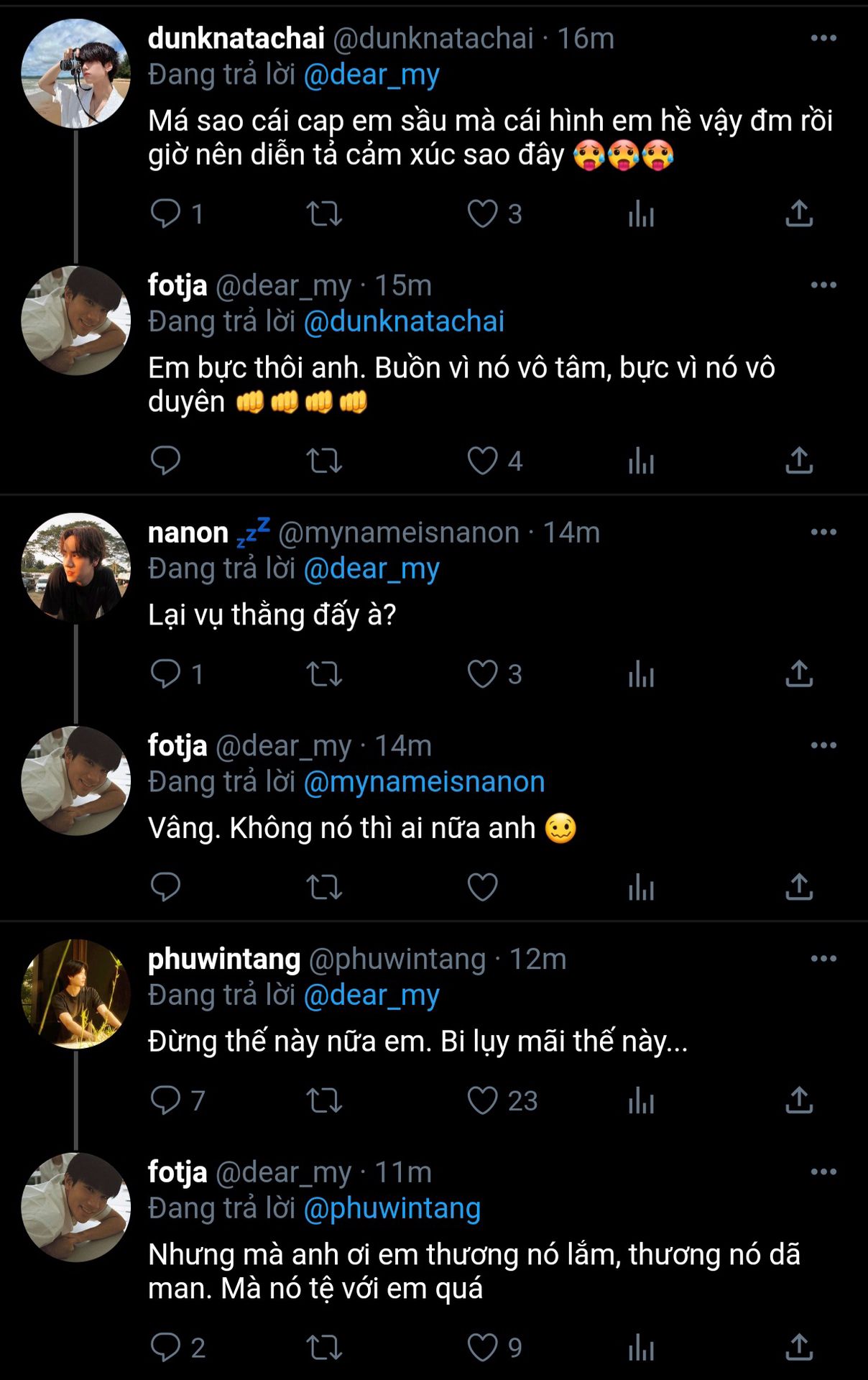Screen dimensions: 868x1380
Task: View analytics for dunknatachai's tweet
Action: tap(641, 213)
